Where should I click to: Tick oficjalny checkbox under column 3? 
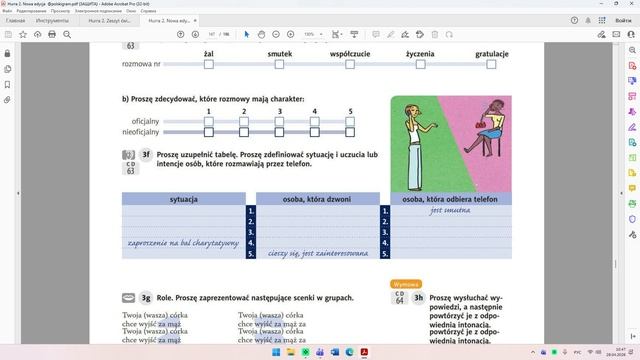pyautogui.click(x=279, y=121)
